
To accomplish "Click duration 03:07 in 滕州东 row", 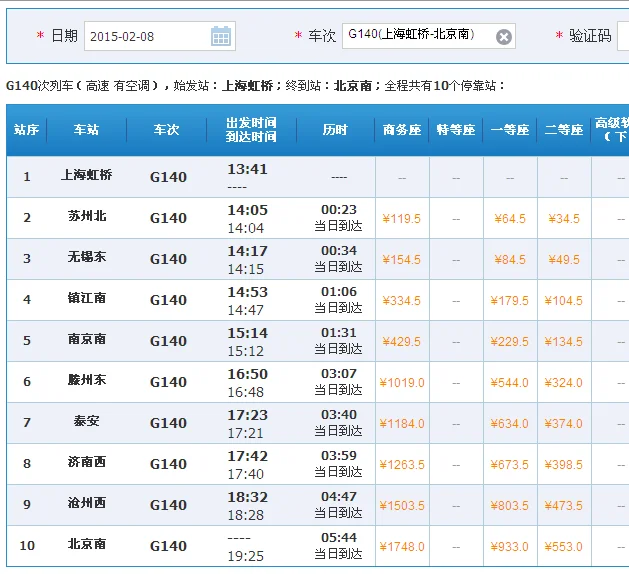I will pyautogui.click(x=339, y=373).
